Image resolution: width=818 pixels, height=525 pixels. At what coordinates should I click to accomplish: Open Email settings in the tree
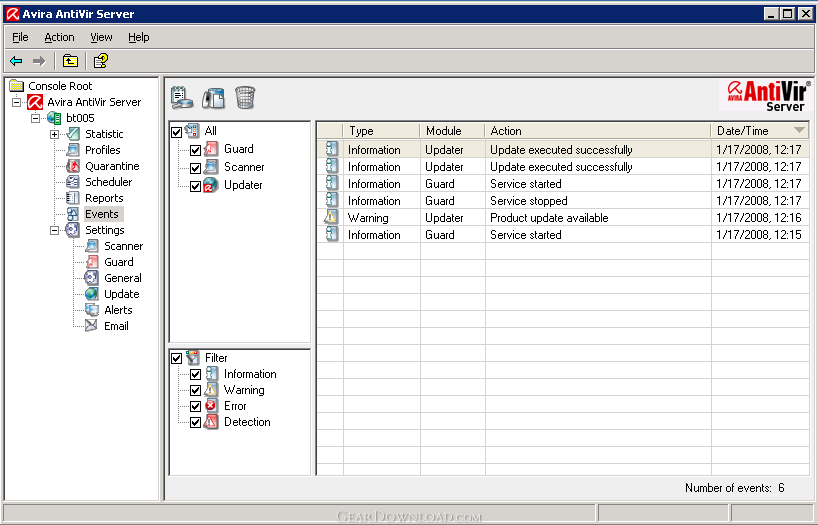(116, 326)
